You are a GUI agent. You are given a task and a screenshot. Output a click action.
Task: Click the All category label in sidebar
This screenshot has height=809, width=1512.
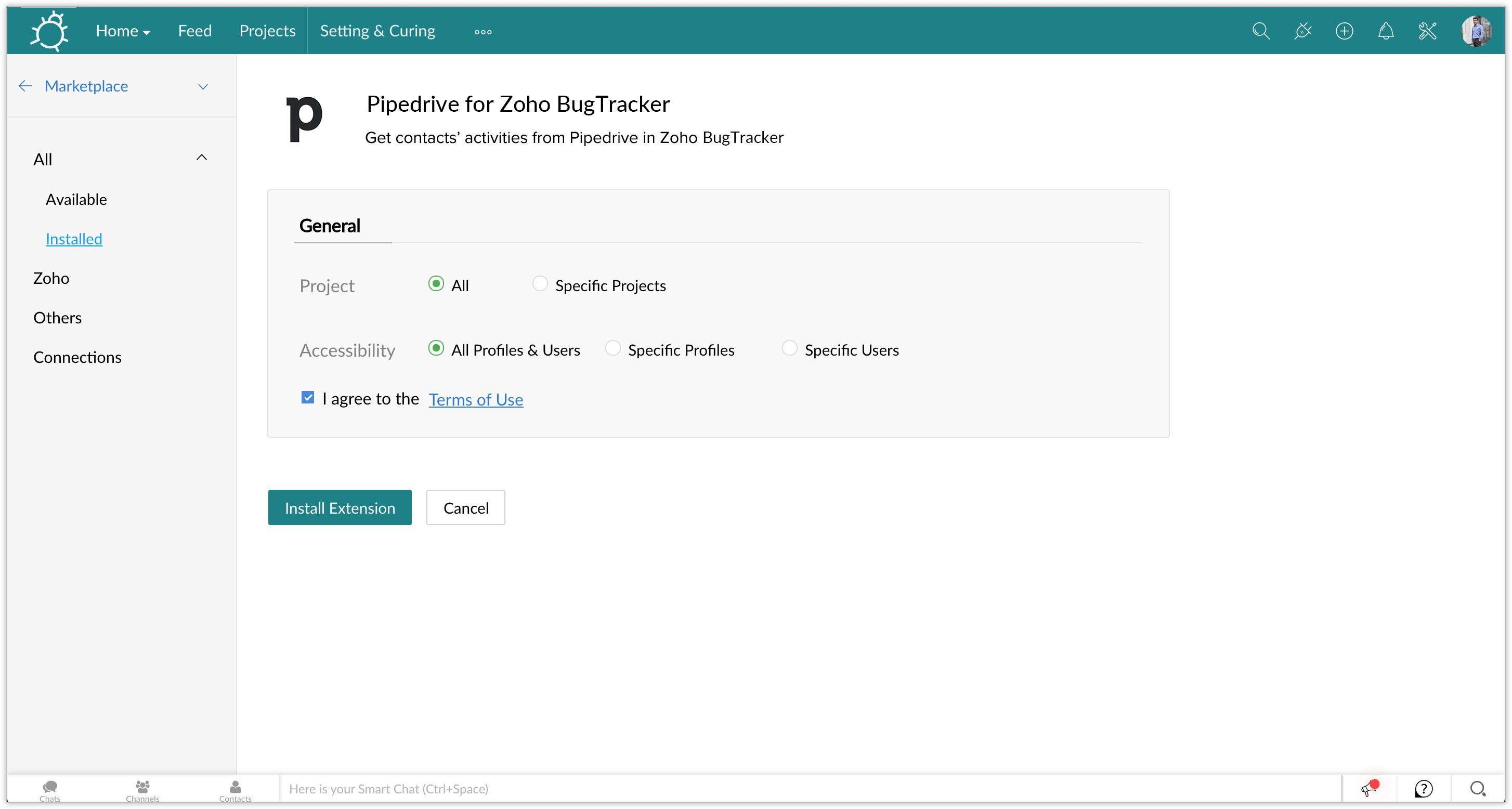[x=42, y=159]
